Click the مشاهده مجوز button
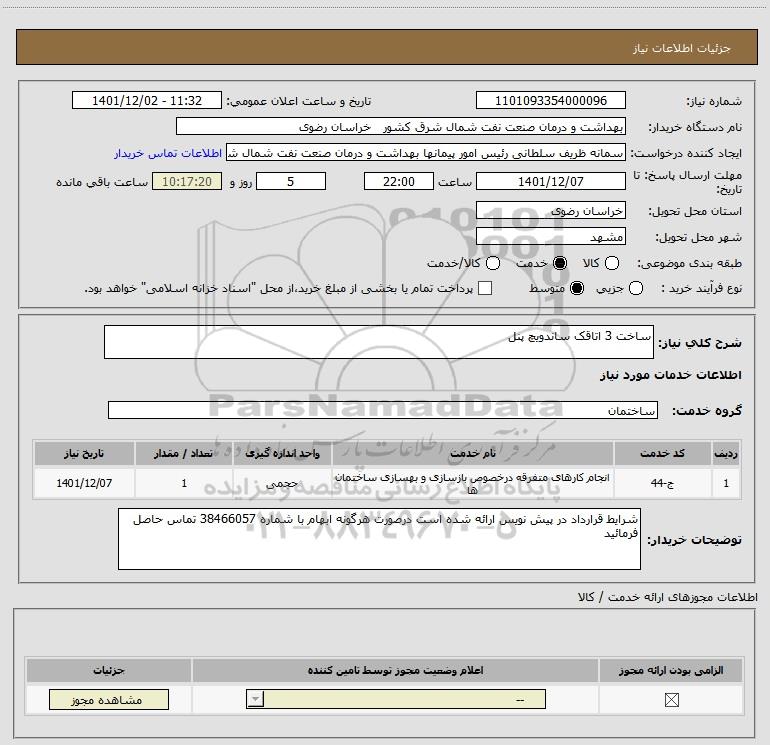Image resolution: width=770 pixels, height=745 pixels. pyautogui.click(x=109, y=700)
